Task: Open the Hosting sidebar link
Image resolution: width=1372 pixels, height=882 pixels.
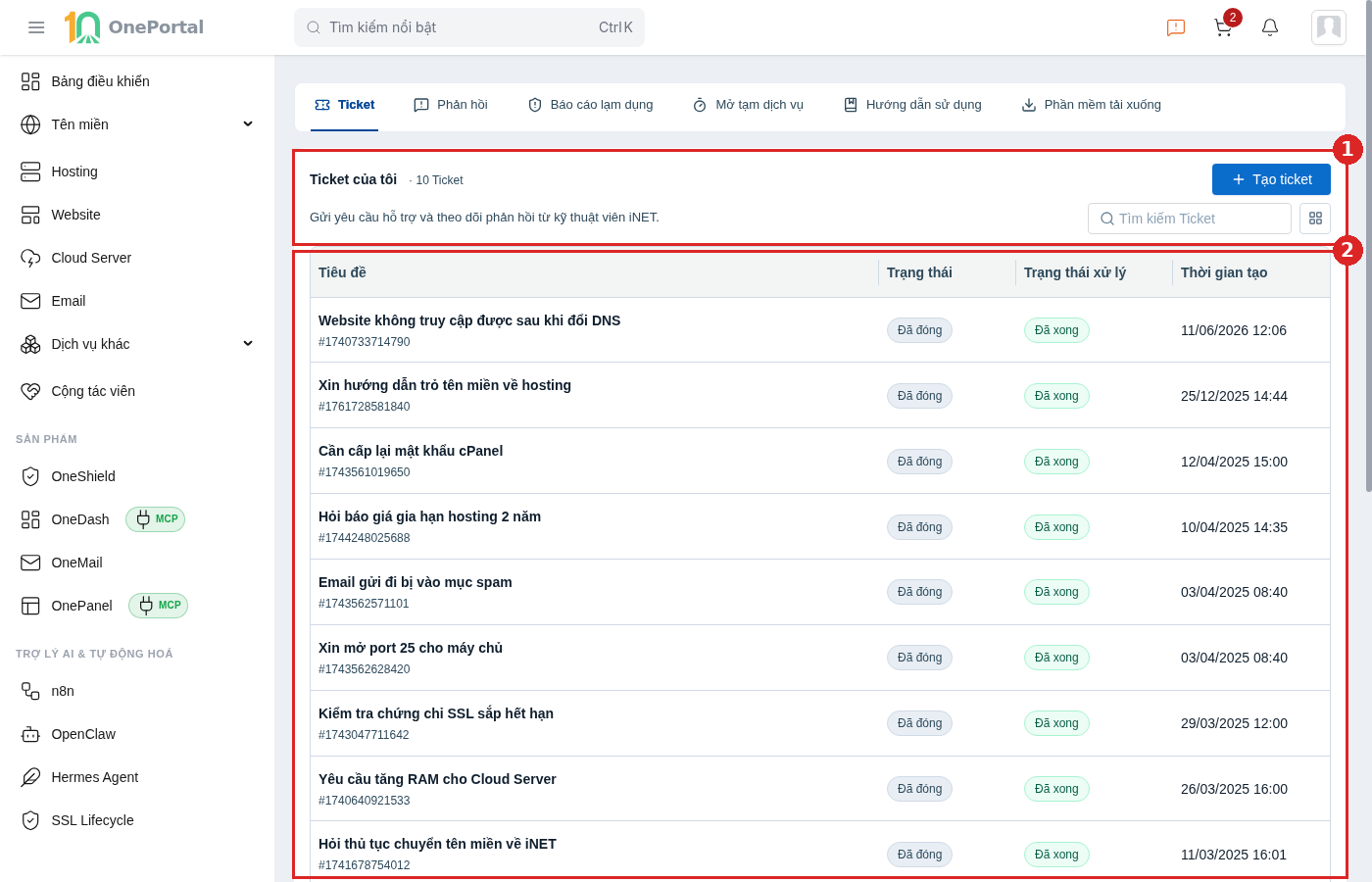Action: (137, 171)
